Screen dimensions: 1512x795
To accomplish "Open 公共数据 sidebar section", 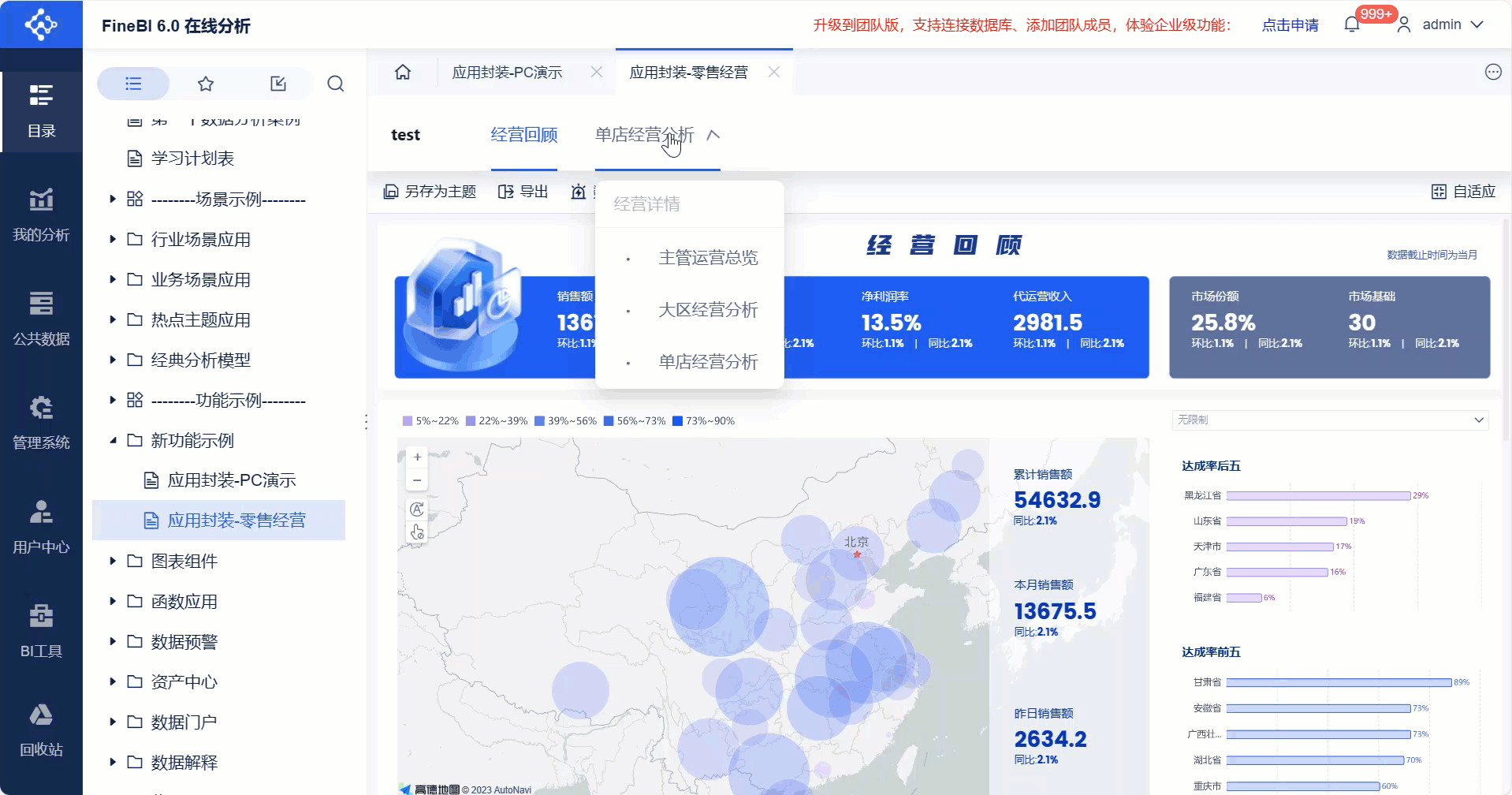I will pos(41,319).
